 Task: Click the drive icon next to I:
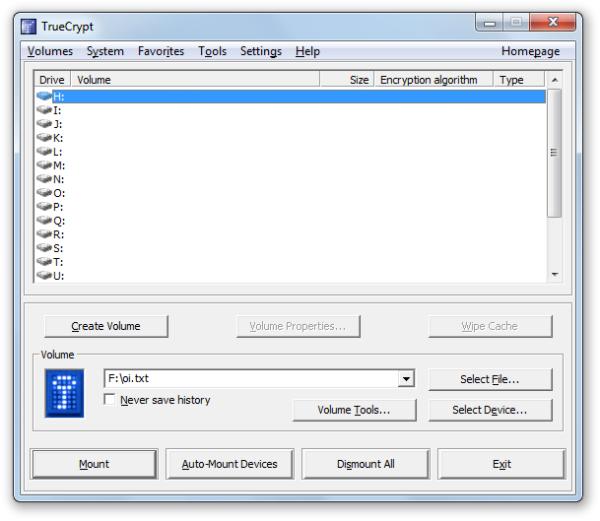(44, 110)
